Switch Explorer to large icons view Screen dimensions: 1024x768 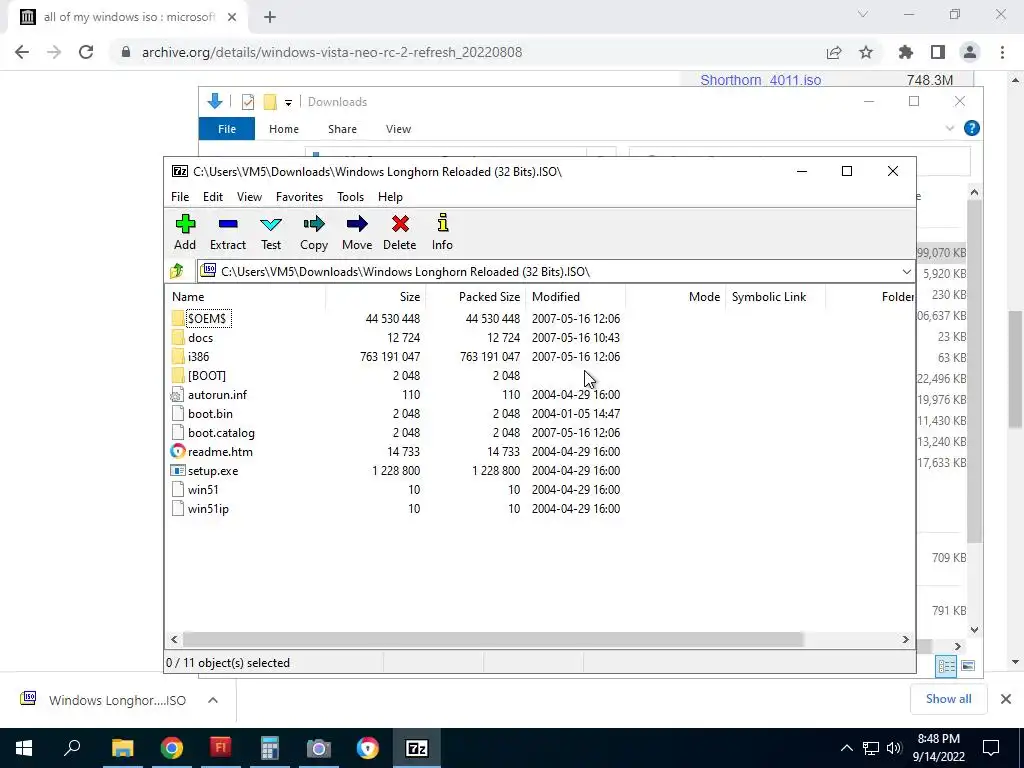coord(968,665)
